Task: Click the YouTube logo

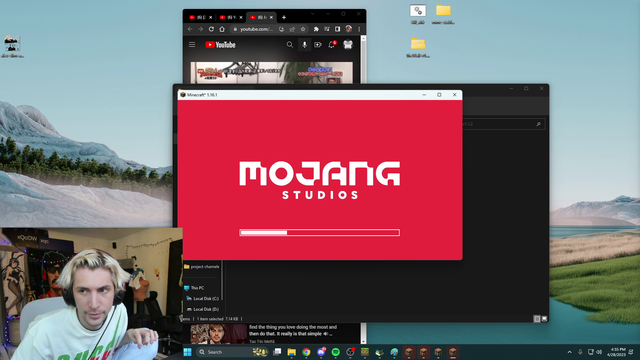Action: pos(220,44)
